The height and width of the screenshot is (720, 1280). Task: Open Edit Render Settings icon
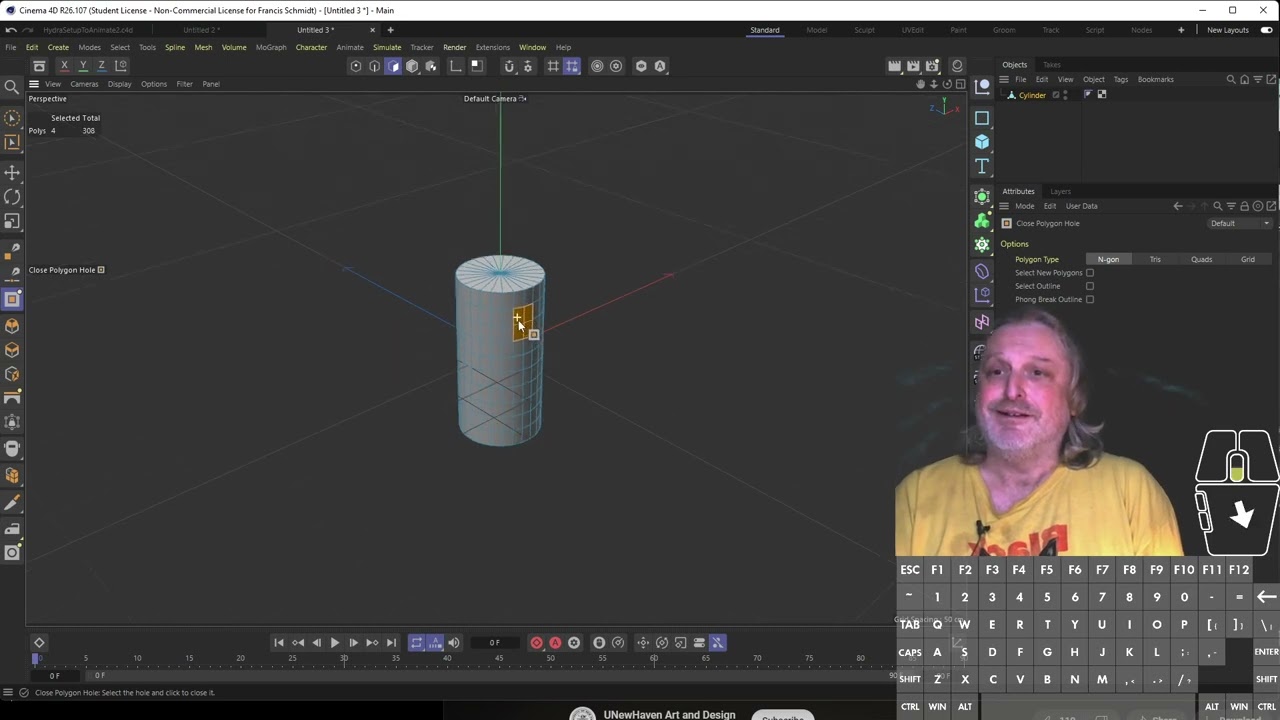click(933, 66)
